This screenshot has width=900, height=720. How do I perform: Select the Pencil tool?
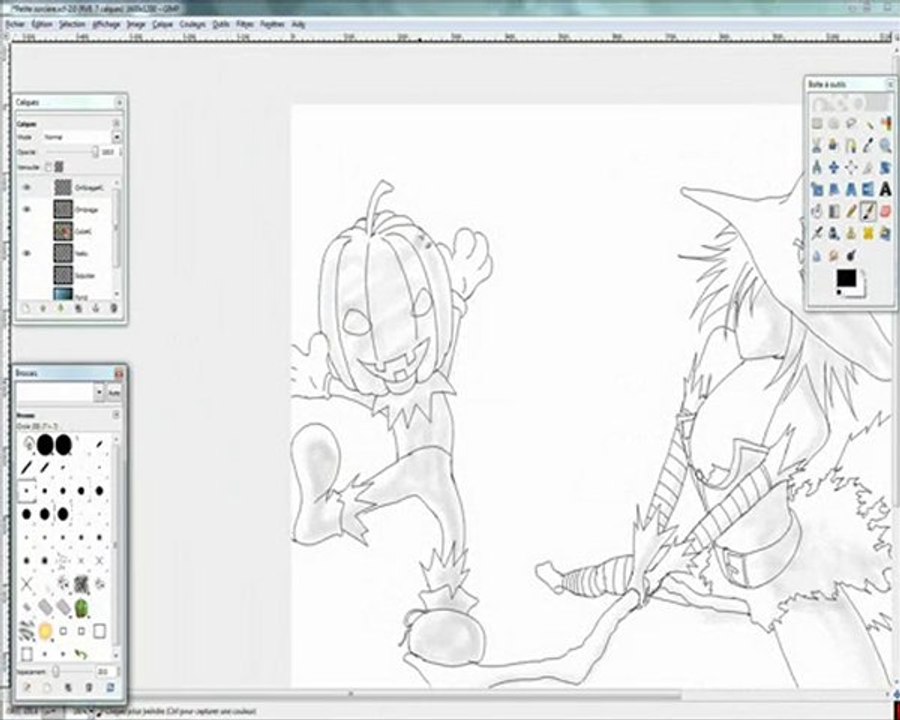851,211
